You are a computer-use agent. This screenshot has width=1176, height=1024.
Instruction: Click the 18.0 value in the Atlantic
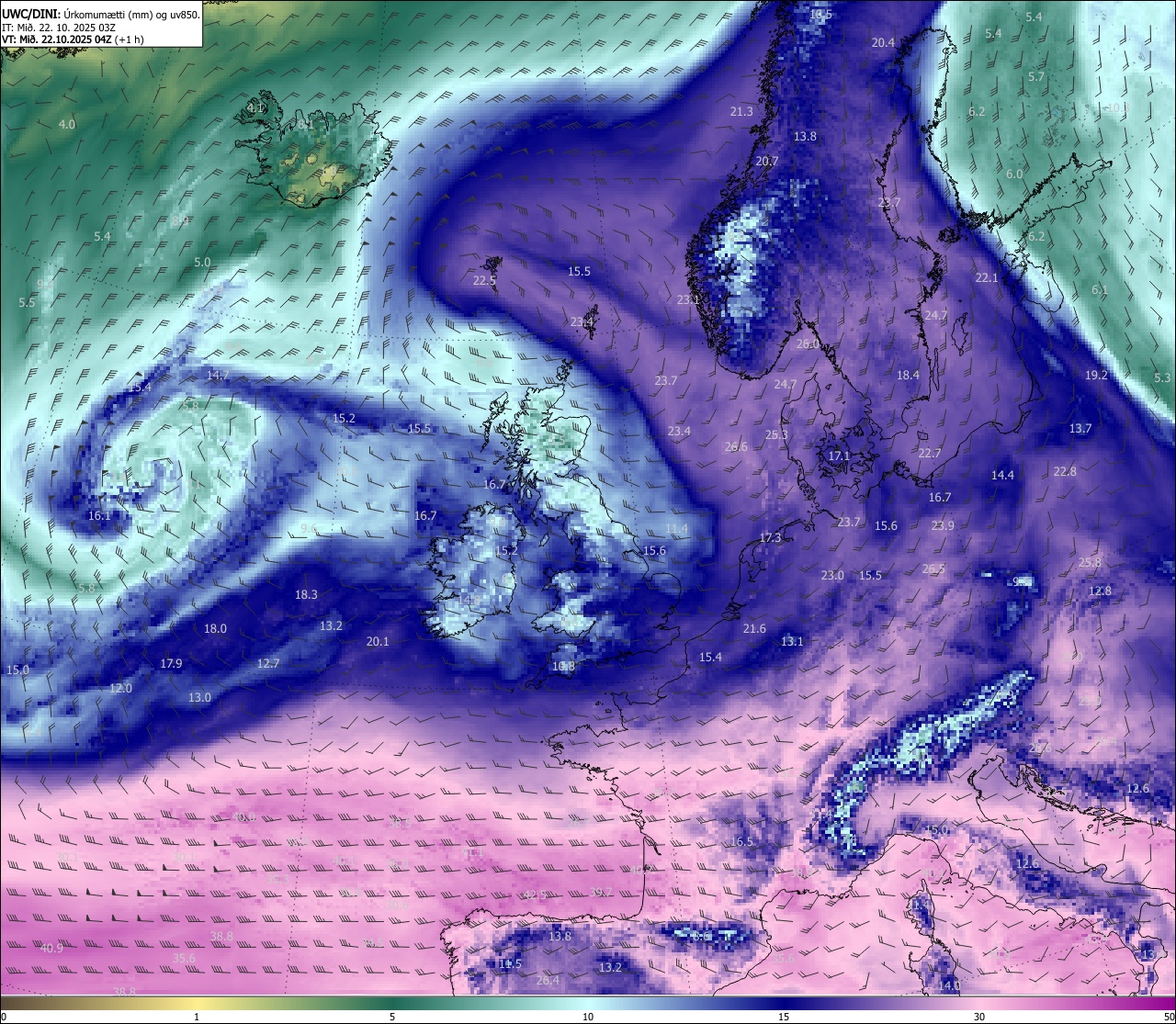(x=215, y=628)
